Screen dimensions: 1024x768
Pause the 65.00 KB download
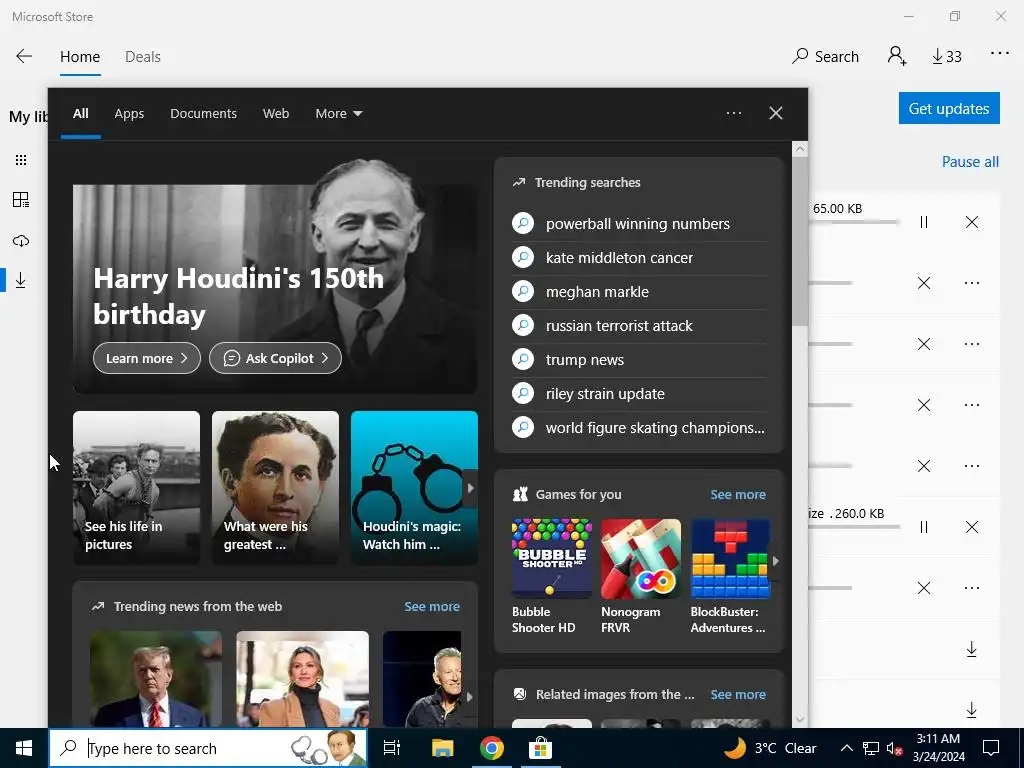(x=923, y=222)
